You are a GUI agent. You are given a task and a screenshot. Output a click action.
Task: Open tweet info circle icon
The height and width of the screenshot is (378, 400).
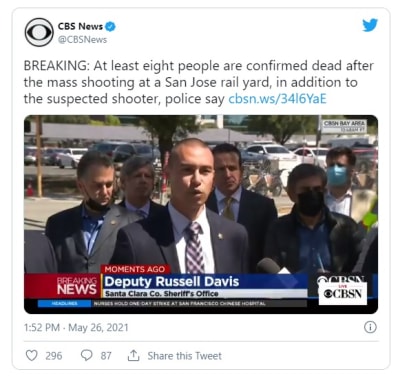(x=370, y=327)
